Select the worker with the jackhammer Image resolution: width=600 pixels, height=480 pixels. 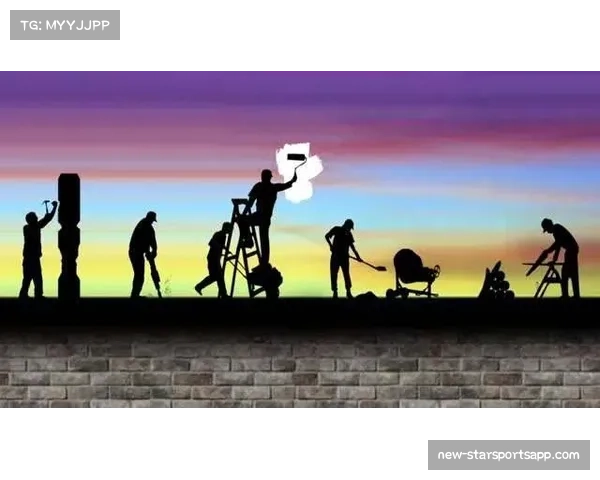click(143, 250)
